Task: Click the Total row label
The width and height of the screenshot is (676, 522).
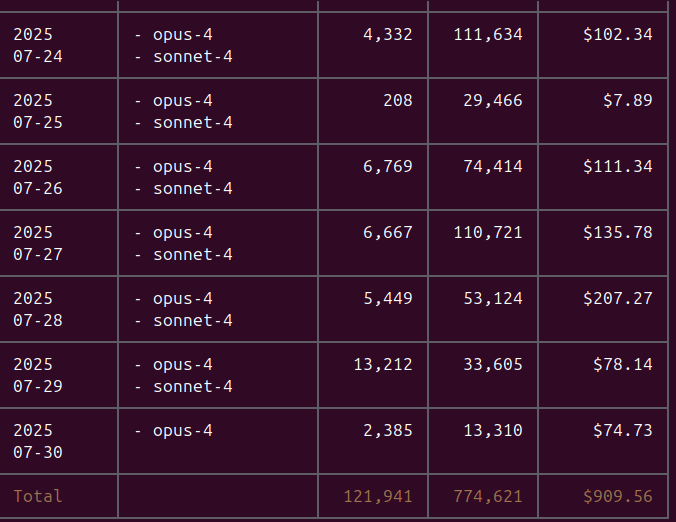Action: [x=38, y=496]
